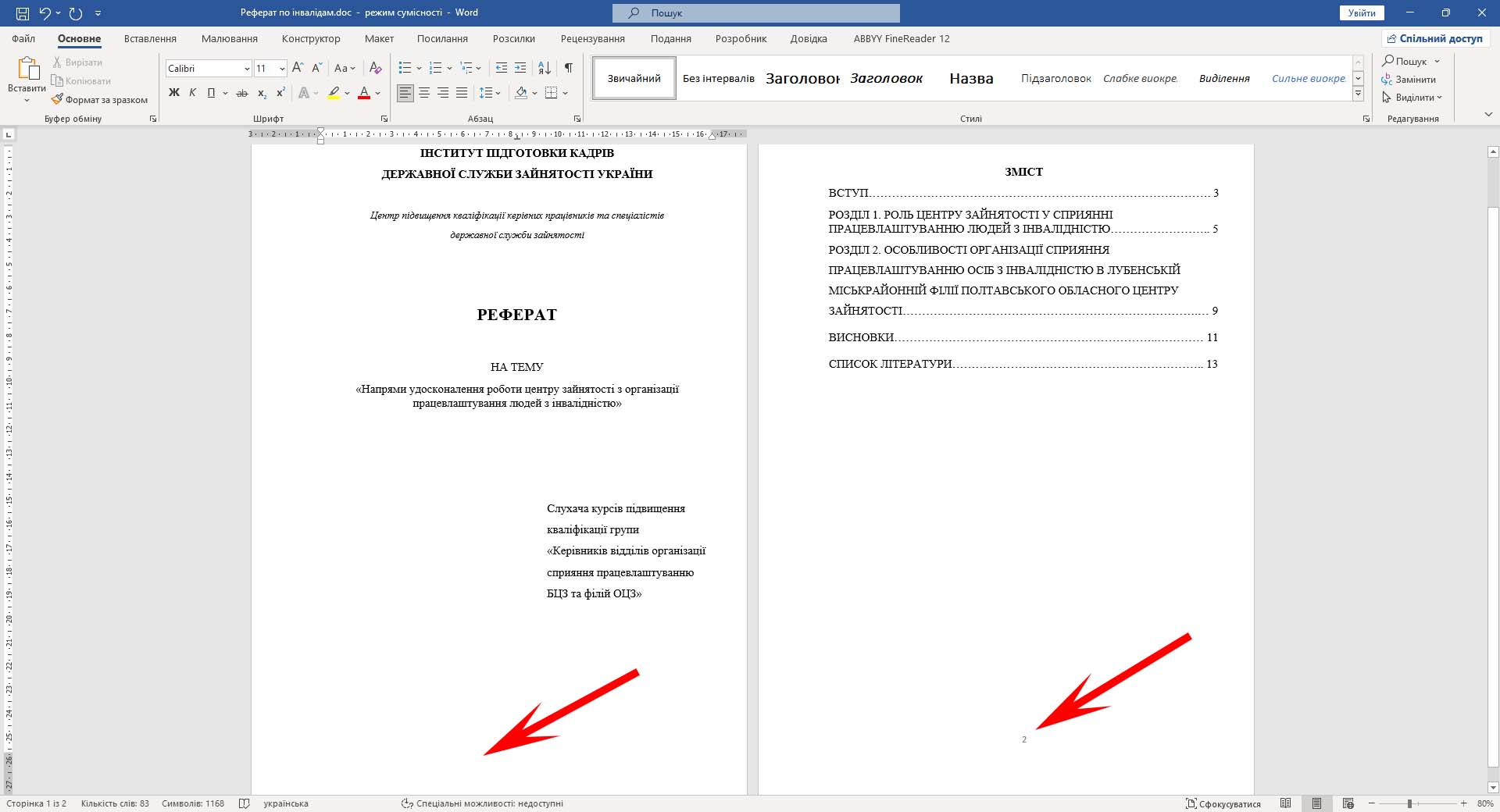
Task: Switch to the Конструктор tab
Action: pos(311,38)
